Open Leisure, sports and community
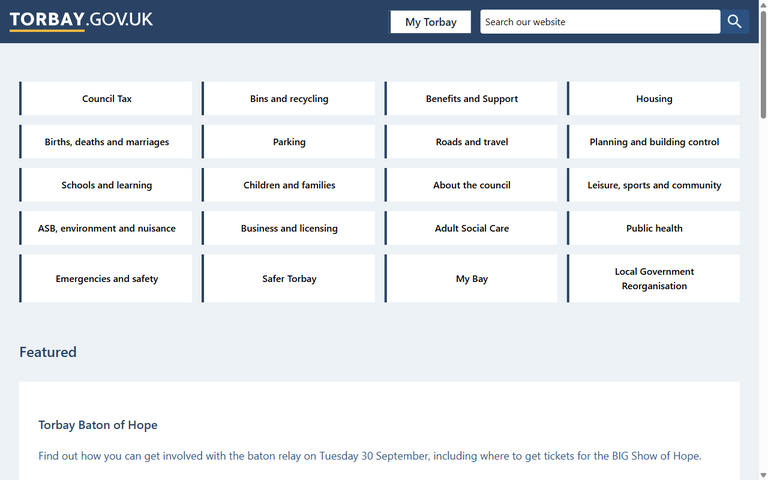768x480 pixels. [654, 185]
